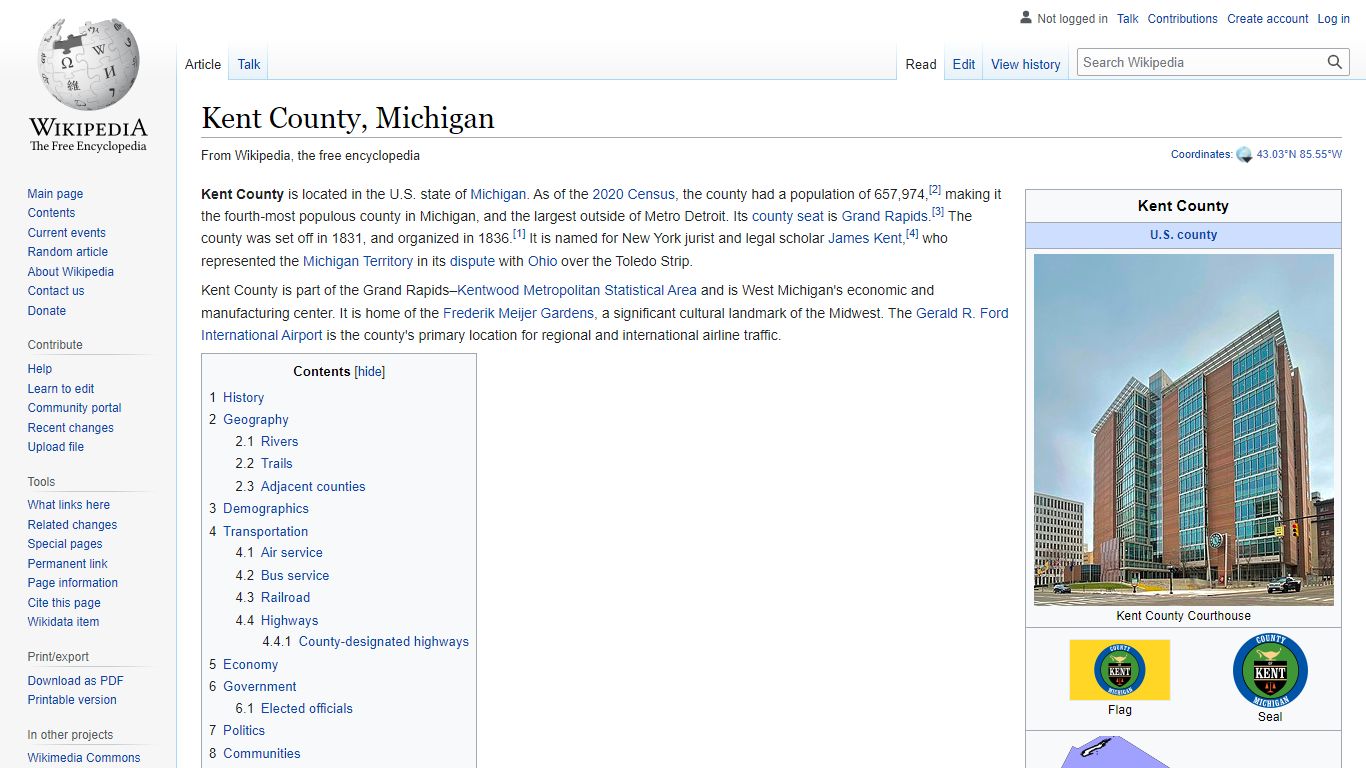Jump to Elected officials in contents

[307, 708]
